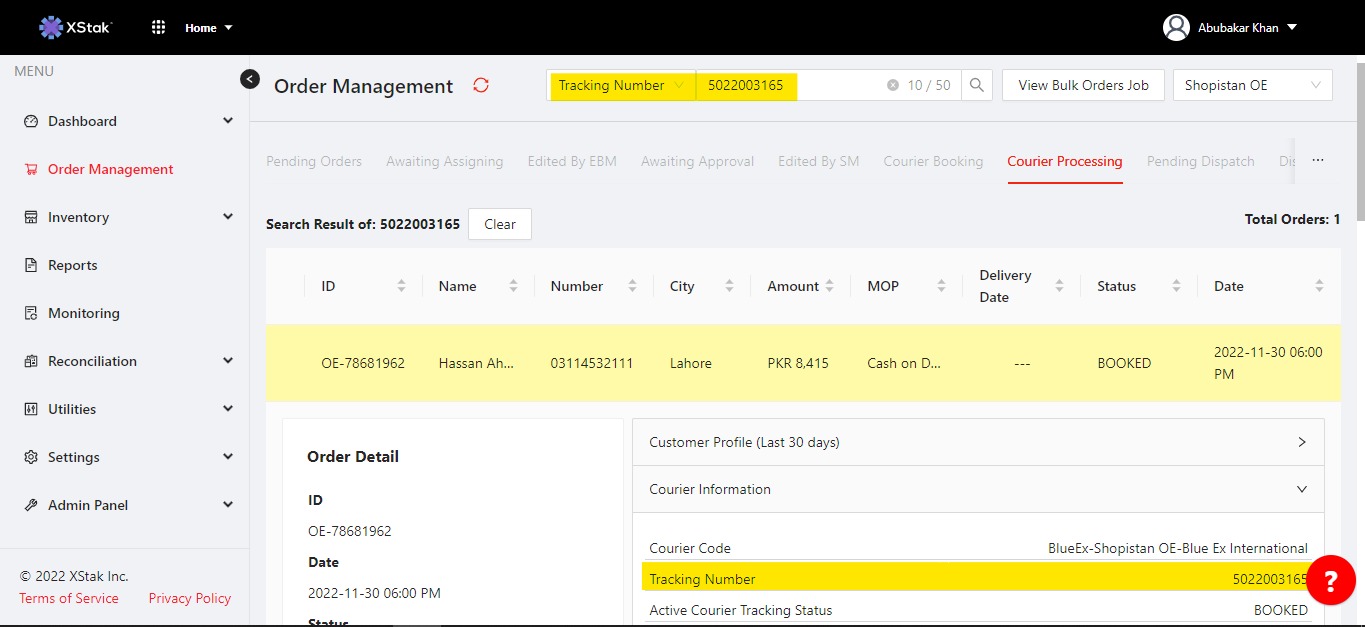1365x627 pixels.
Task: Click the red refresh icon
Action: (x=481, y=86)
